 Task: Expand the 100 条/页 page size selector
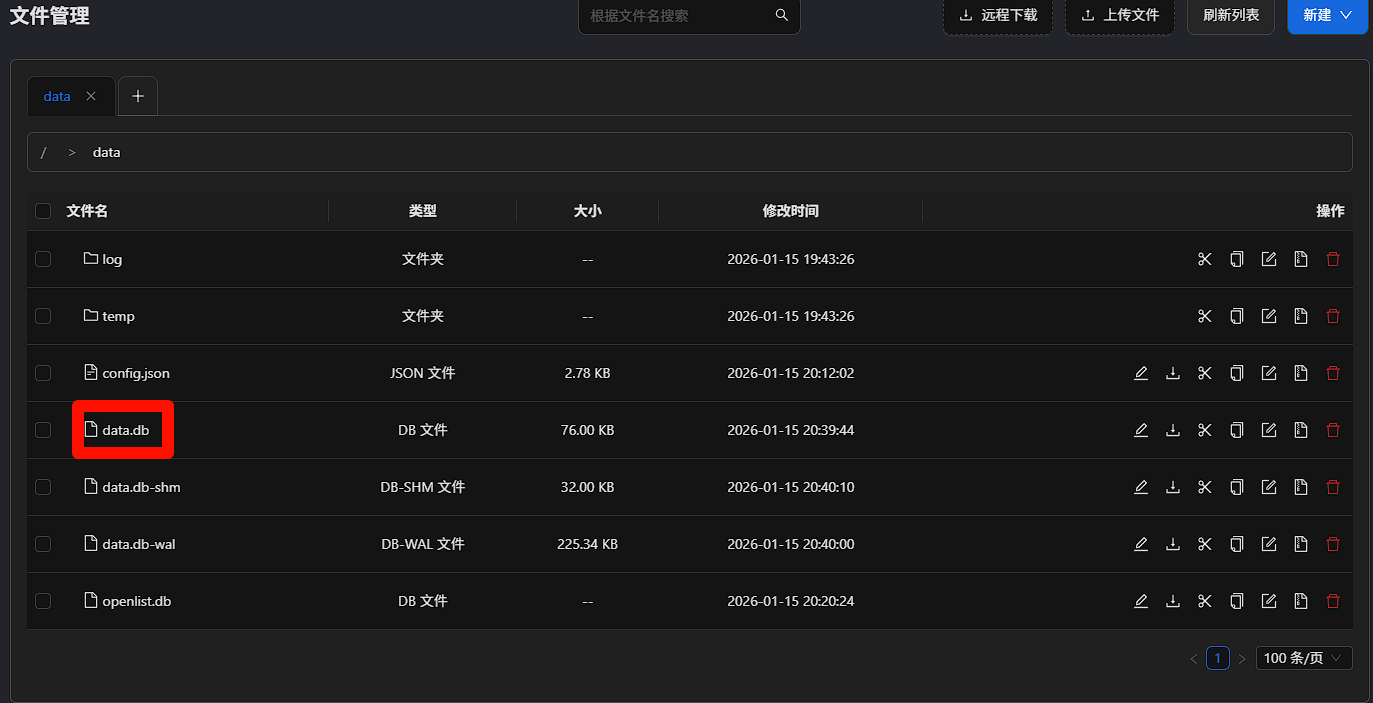point(1304,658)
